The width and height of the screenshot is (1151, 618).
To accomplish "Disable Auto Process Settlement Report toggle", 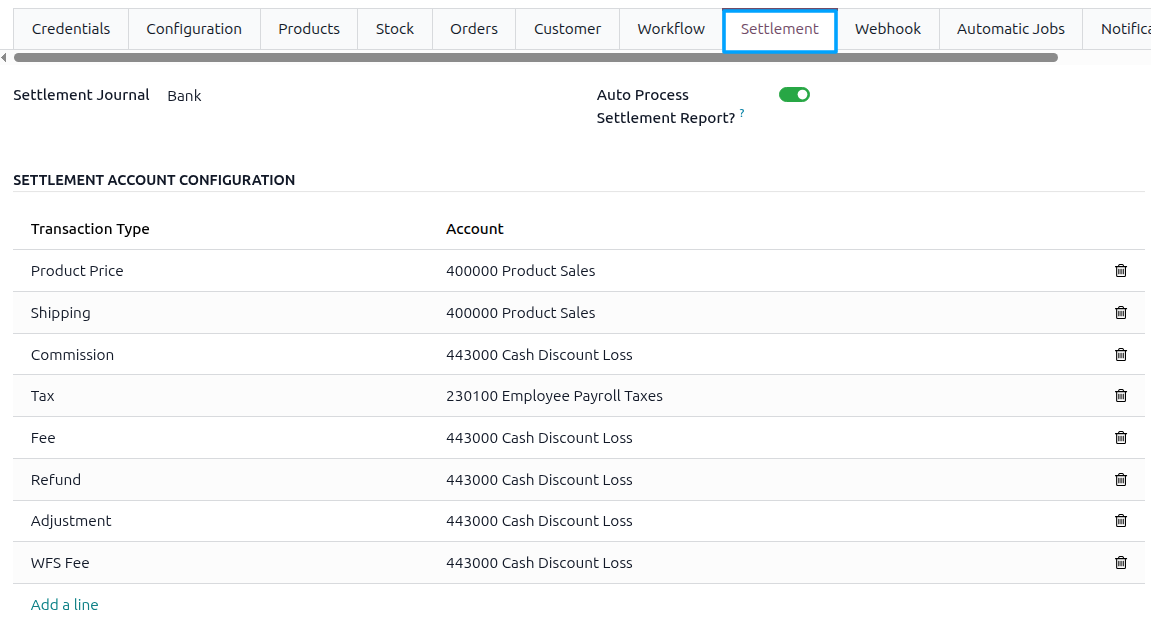I will (x=794, y=95).
